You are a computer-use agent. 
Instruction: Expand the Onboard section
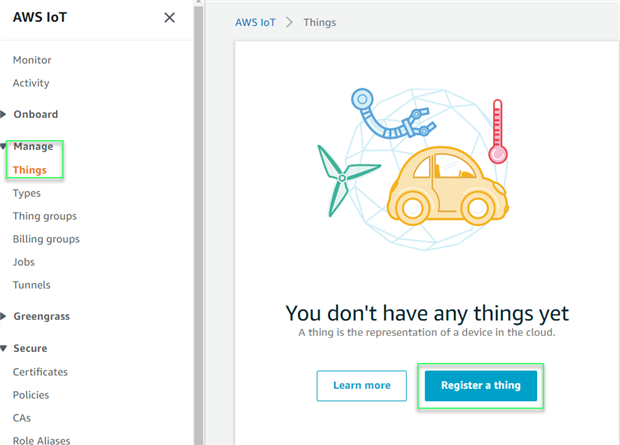4,114
